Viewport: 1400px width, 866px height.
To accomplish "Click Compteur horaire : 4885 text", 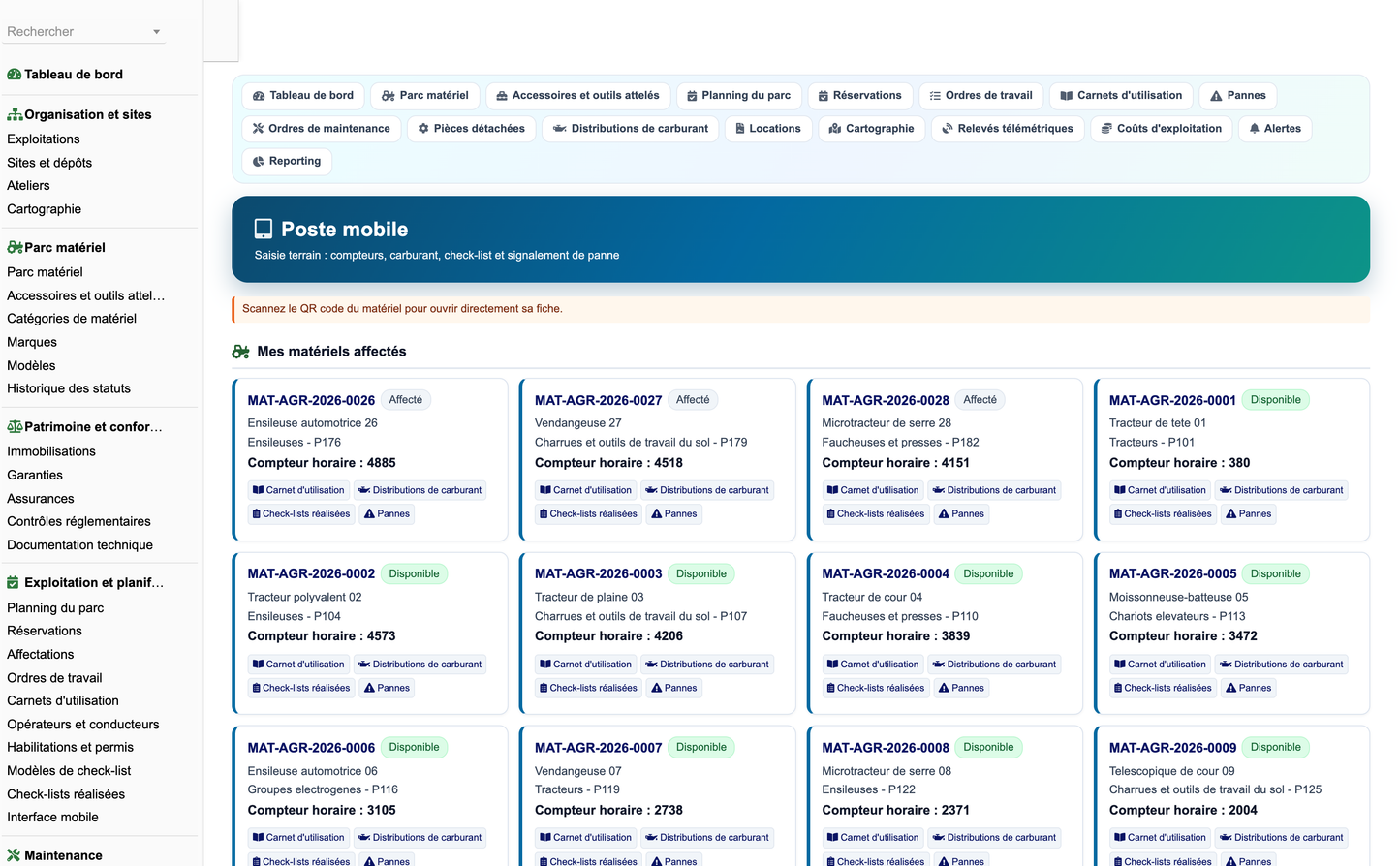I will click(322, 463).
